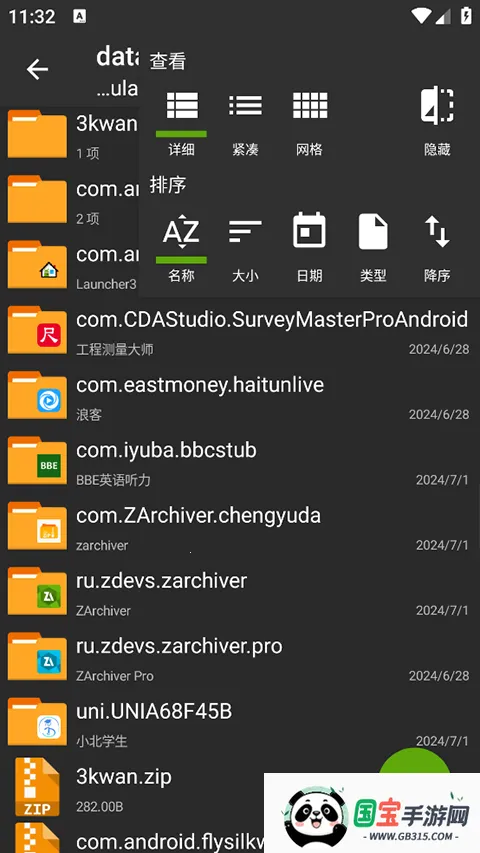Open the 工程测量大师 folder icon
The image size is (480, 853).
(37, 330)
